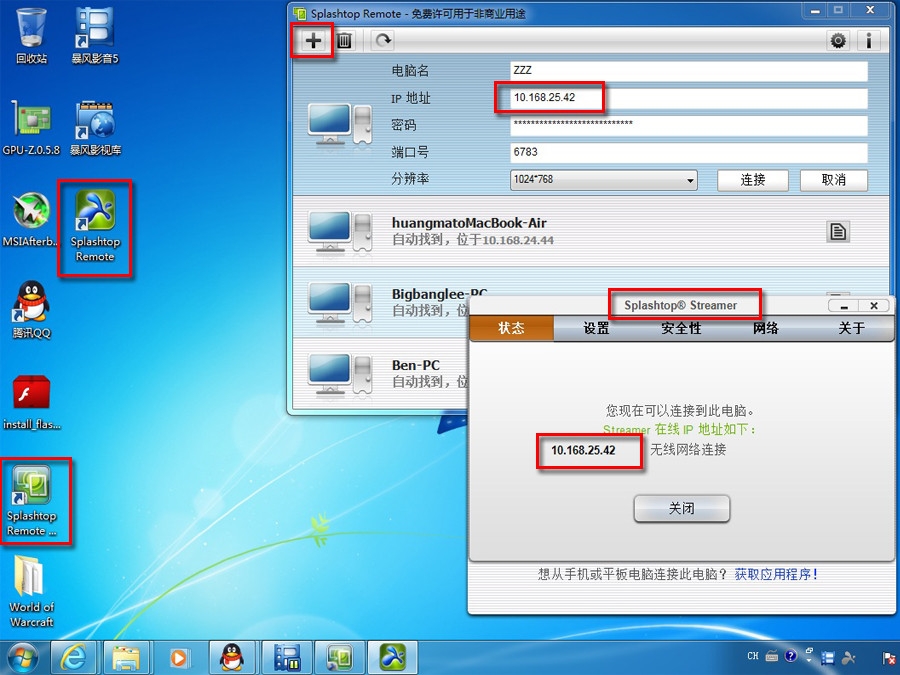Click 关闭 button in Streamer window
The image size is (900, 675).
coord(681,509)
